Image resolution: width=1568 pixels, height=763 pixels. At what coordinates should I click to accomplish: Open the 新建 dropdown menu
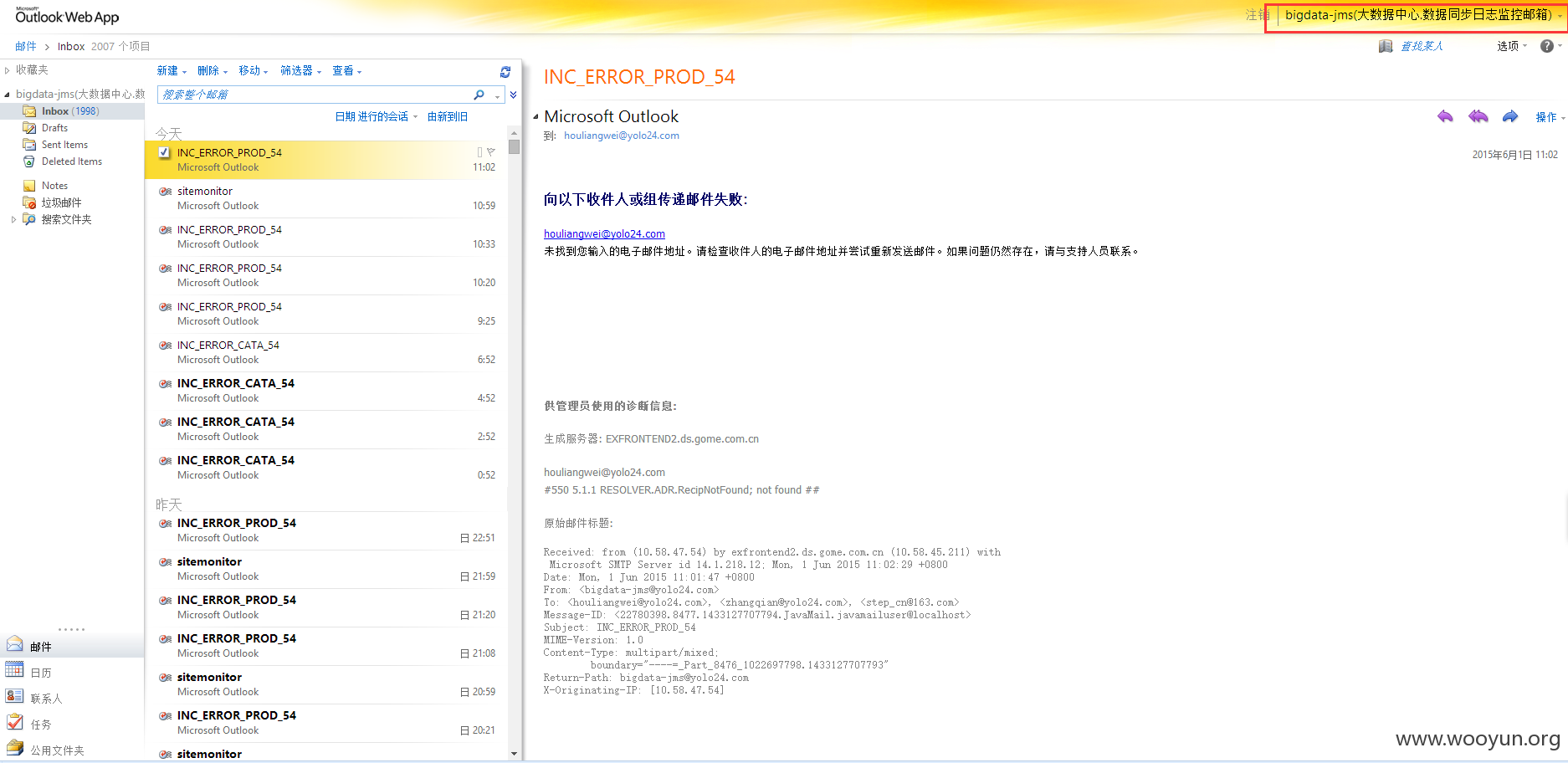(172, 71)
